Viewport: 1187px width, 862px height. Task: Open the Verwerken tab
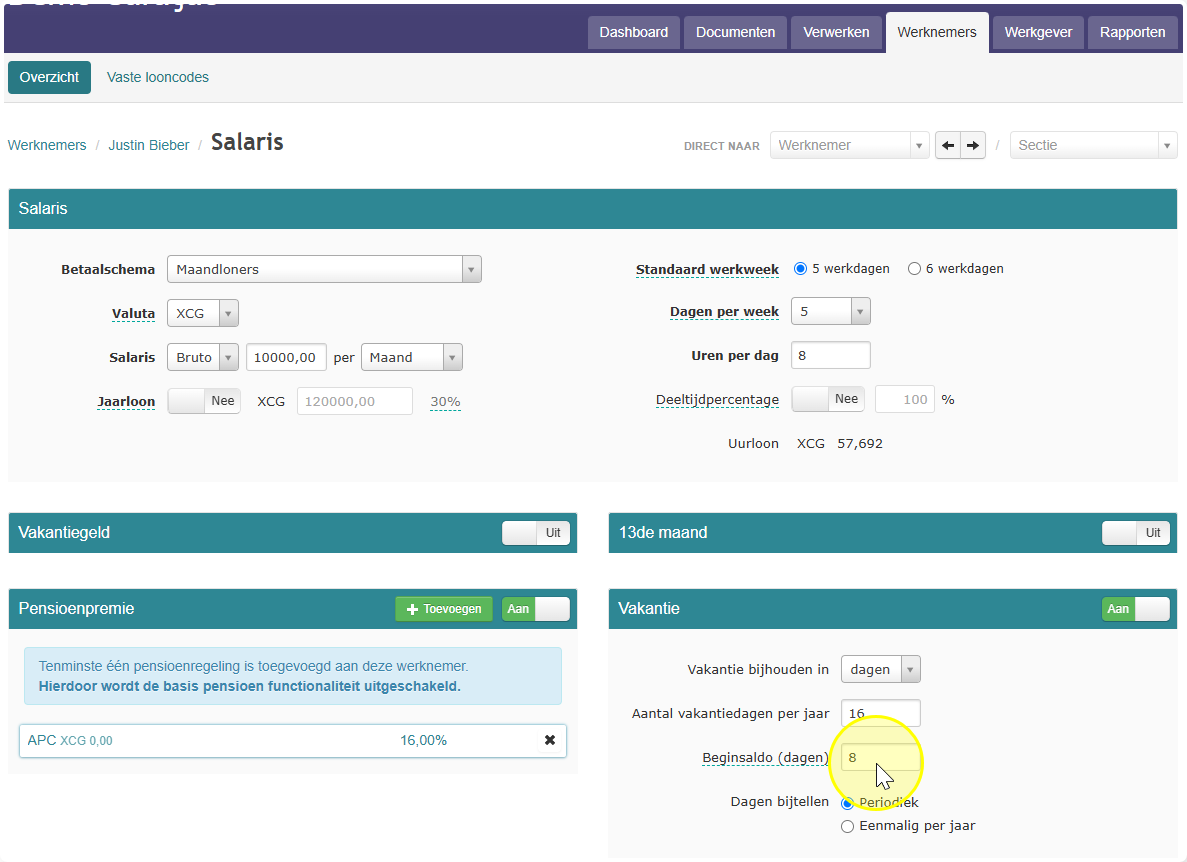[x=836, y=33]
